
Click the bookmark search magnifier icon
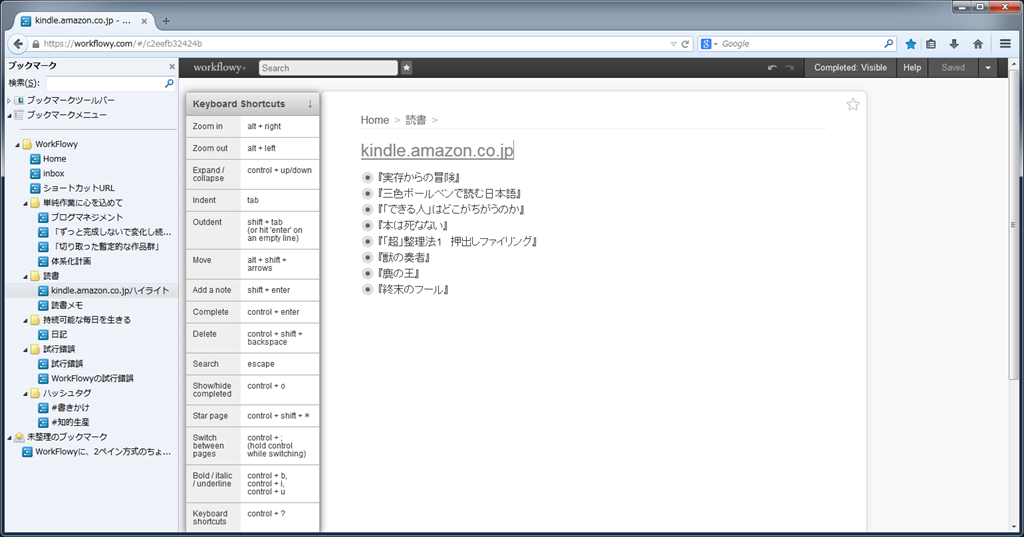click(169, 83)
